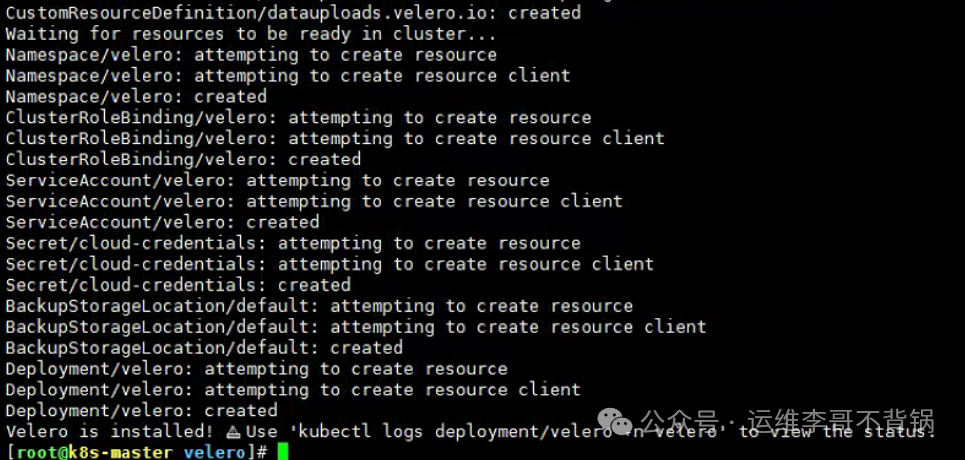Click the 'Velero is installed!' message

[110, 431]
